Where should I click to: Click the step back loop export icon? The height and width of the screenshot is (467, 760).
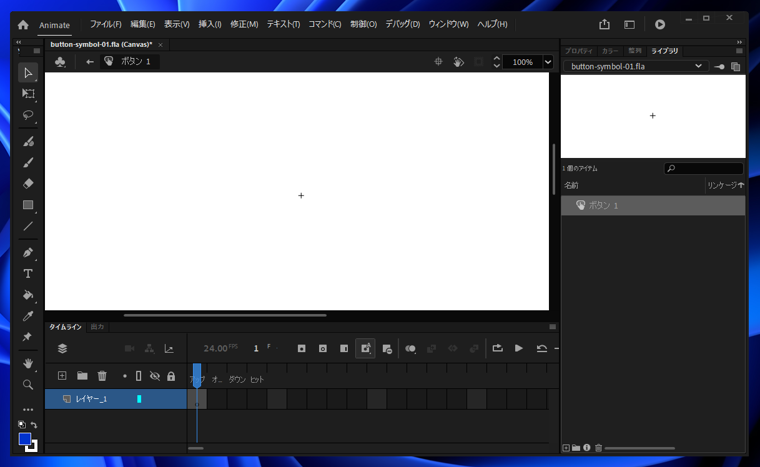(x=497, y=348)
